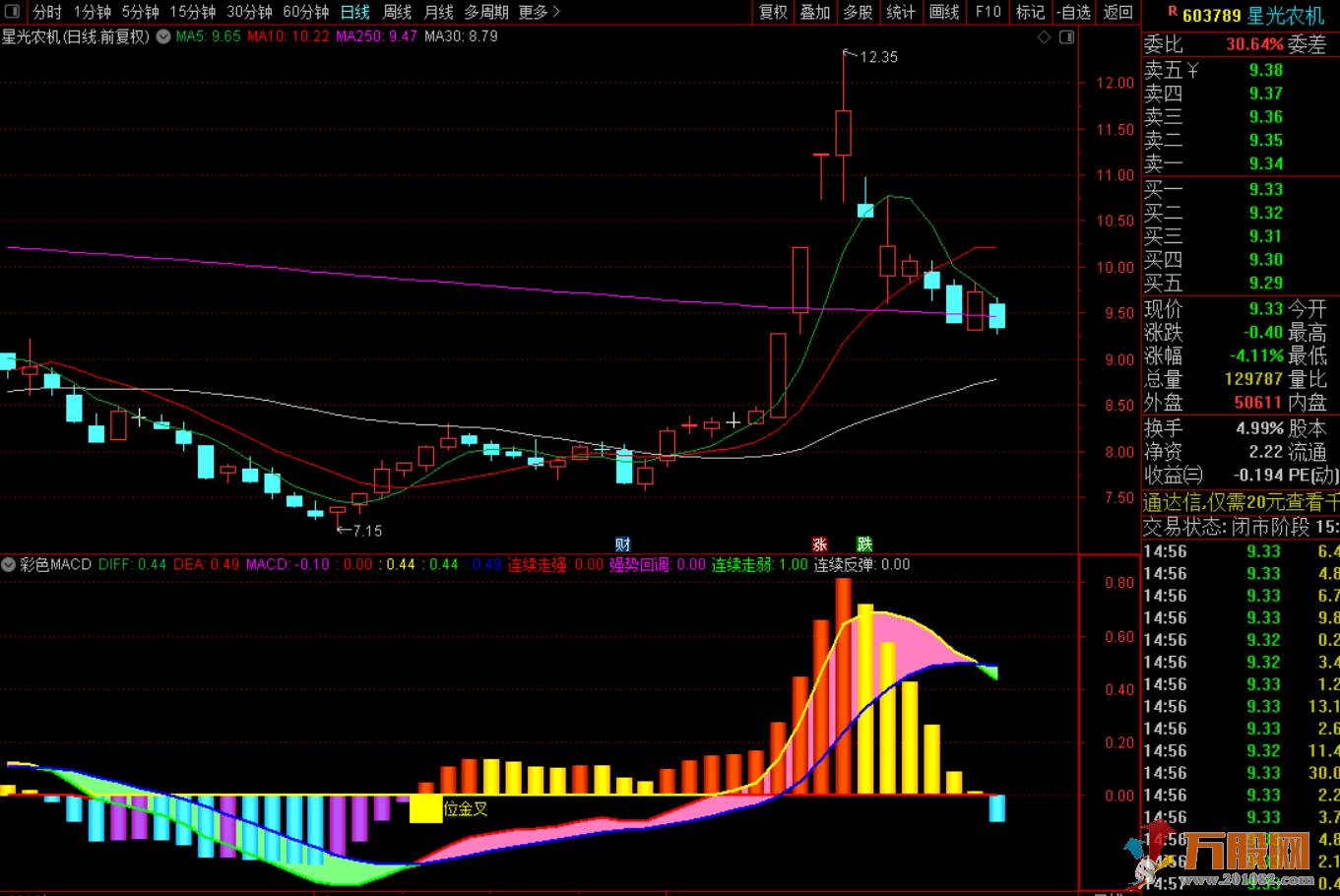Click the 7.15 low price label
The height and width of the screenshot is (896, 1340).
tap(367, 531)
